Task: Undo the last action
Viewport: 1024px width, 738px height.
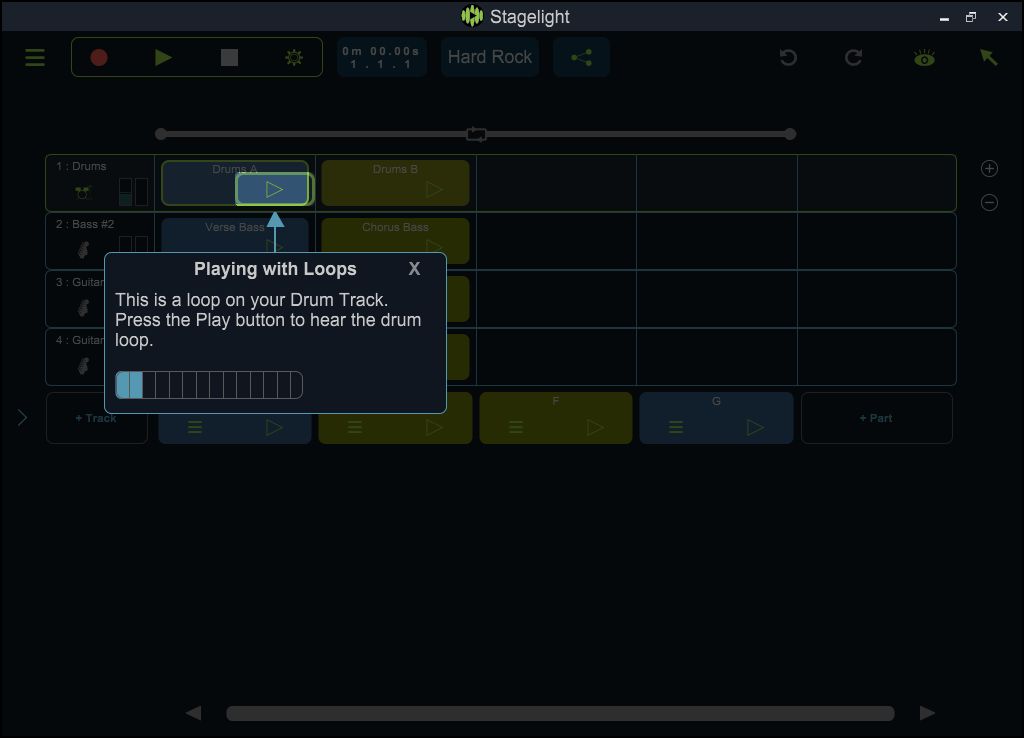Action: [788, 57]
